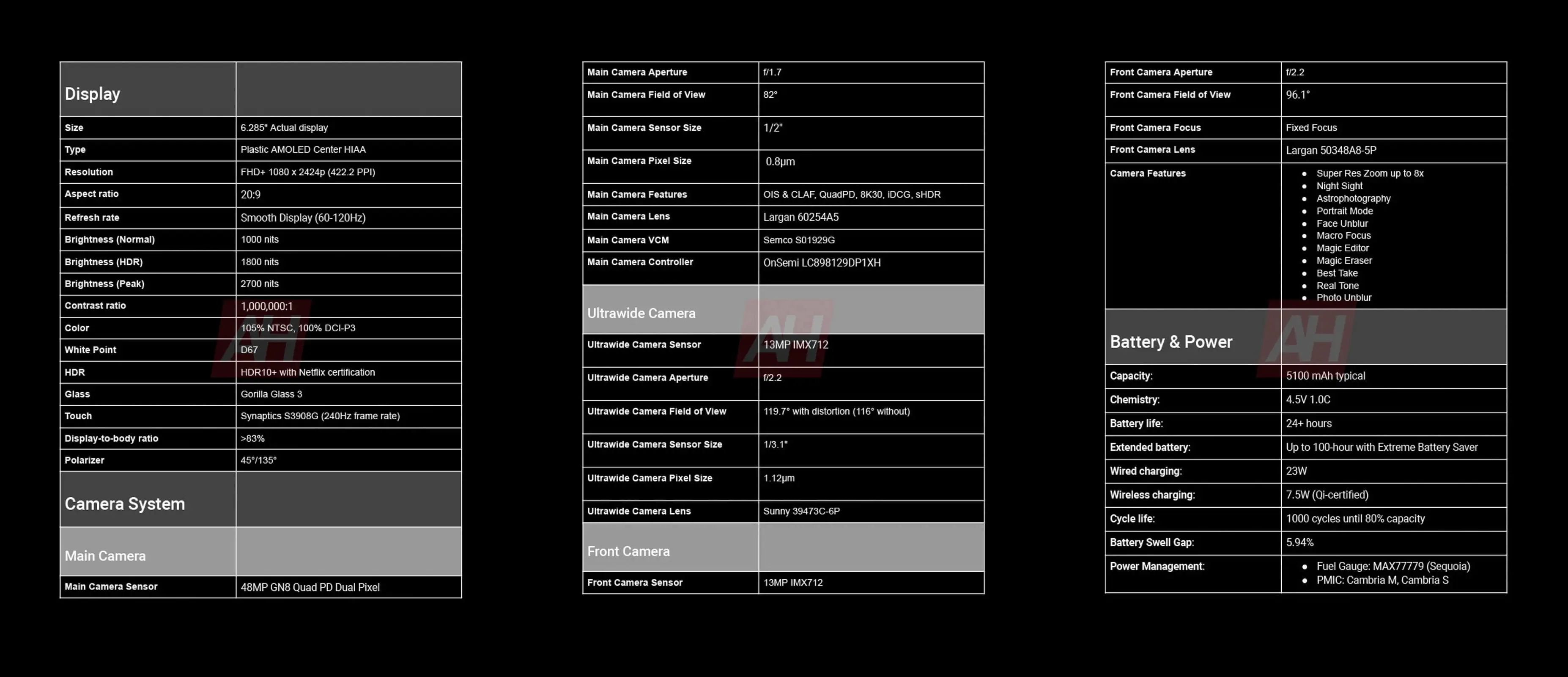The image size is (1568, 677).
Task: Click the 'Main Camera' subsection header
Action: pyautogui.click(x=105, y=556)
